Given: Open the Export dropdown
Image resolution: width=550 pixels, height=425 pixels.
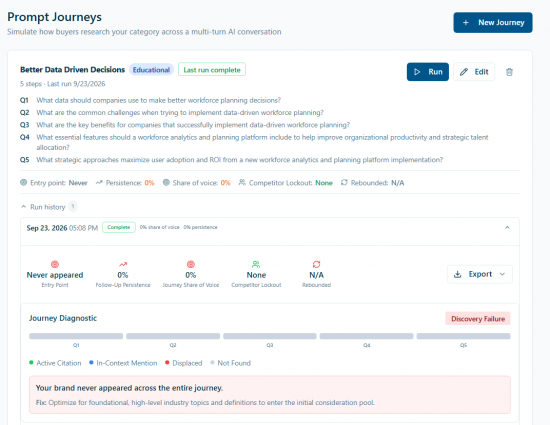Looking at the screenshot, I should [x=479, y=274].
